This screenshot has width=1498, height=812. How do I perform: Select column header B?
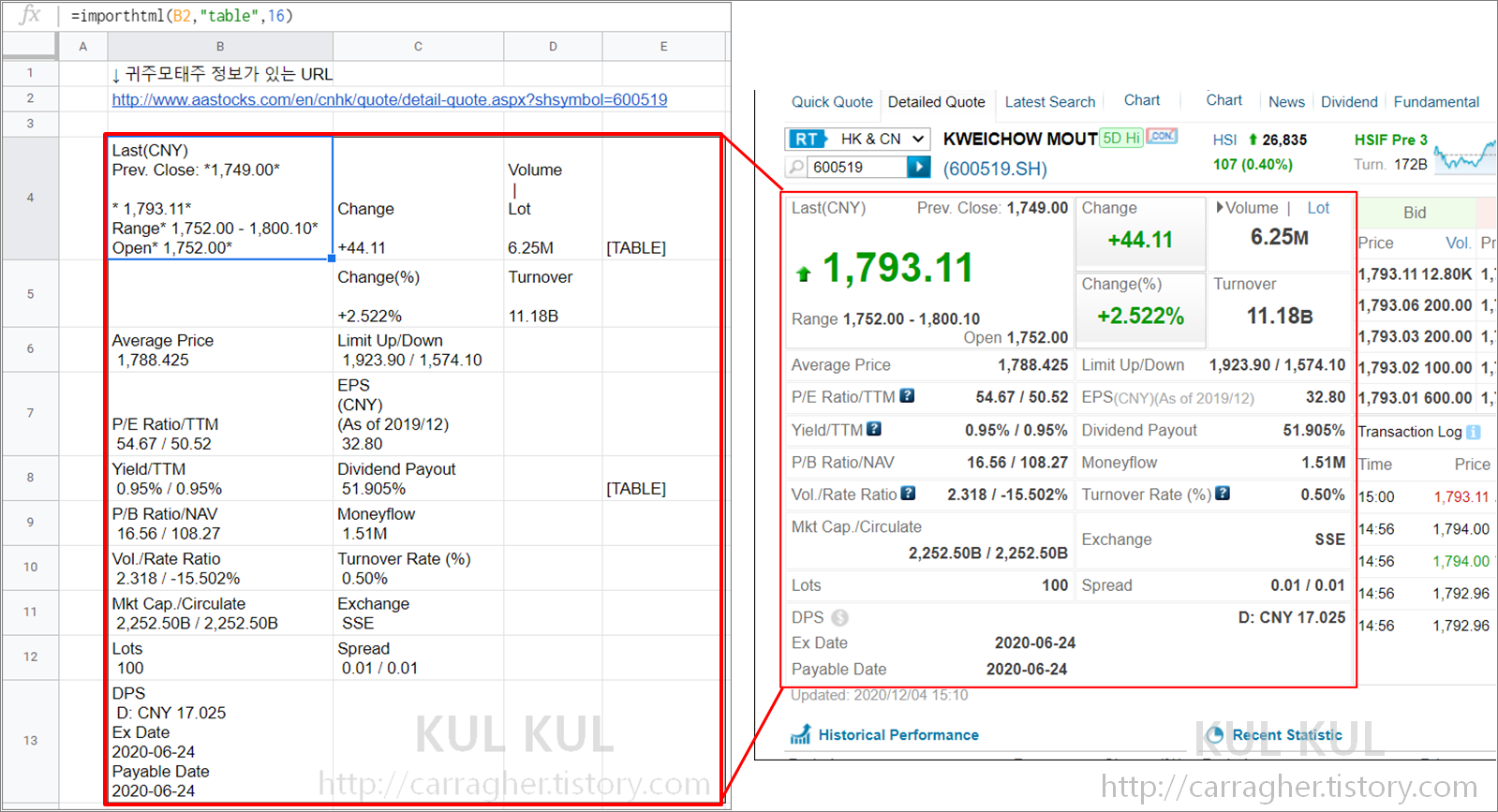click(x=220, y=46)
